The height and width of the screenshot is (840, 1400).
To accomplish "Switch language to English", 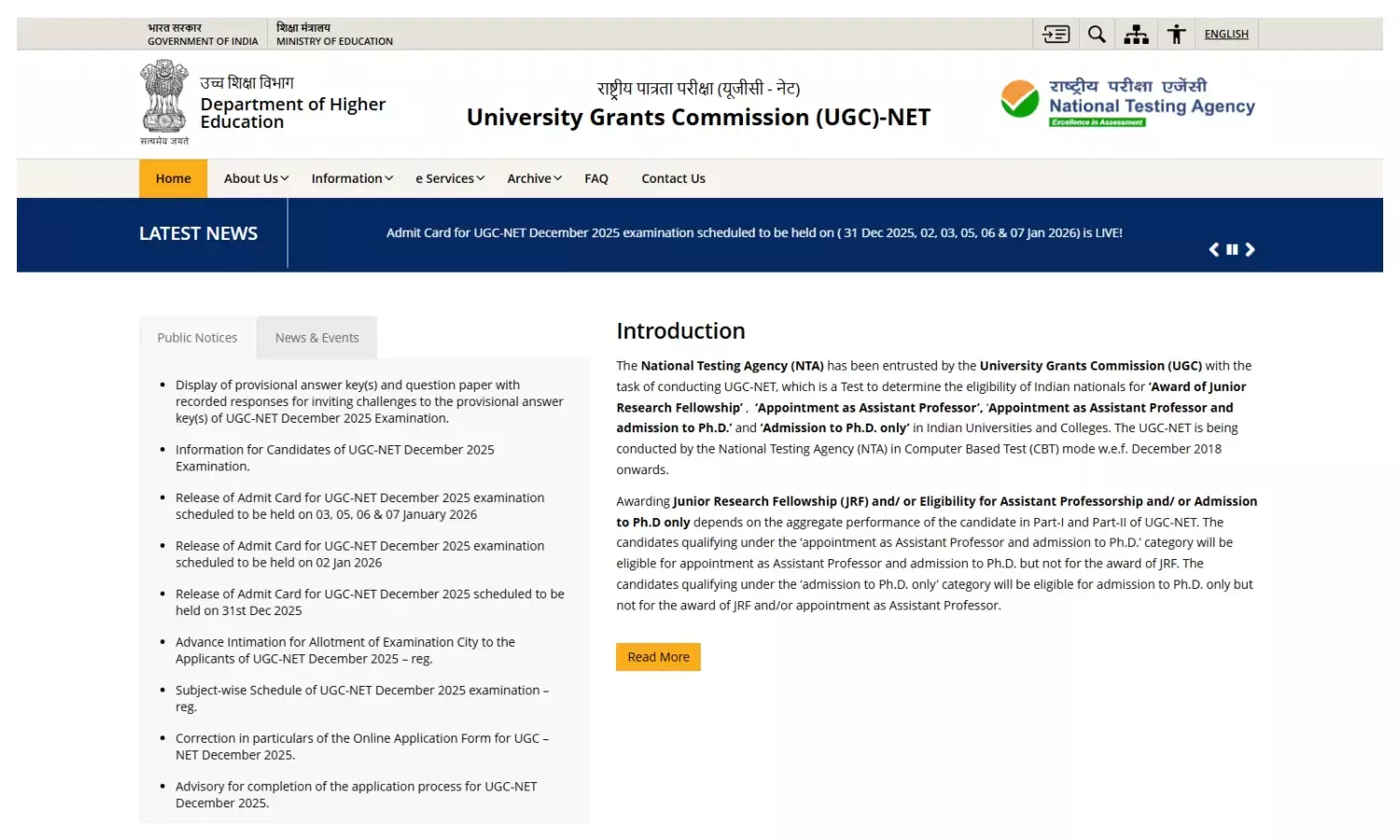I will (1225, 35).
